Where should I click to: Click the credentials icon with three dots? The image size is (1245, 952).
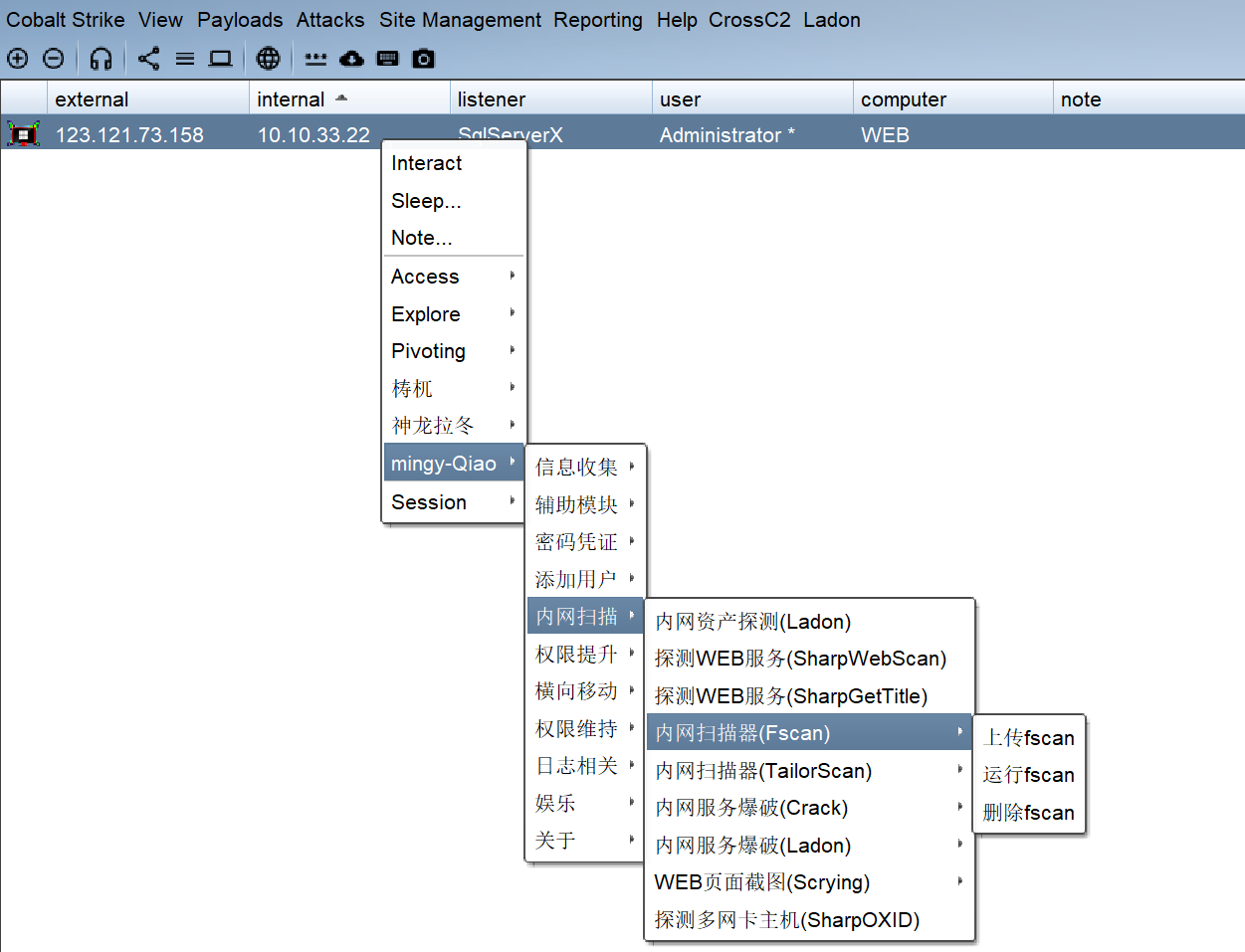tap(315, 59)
